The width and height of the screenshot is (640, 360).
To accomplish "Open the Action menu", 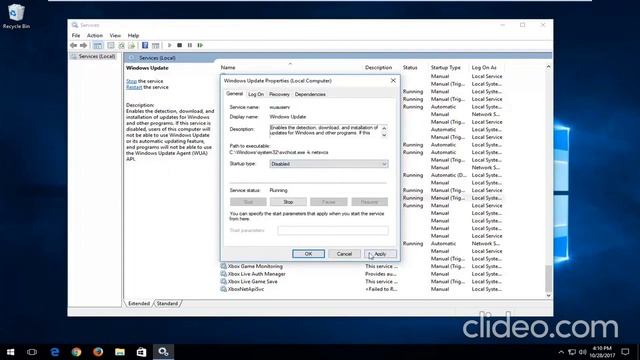I will 95,36.
